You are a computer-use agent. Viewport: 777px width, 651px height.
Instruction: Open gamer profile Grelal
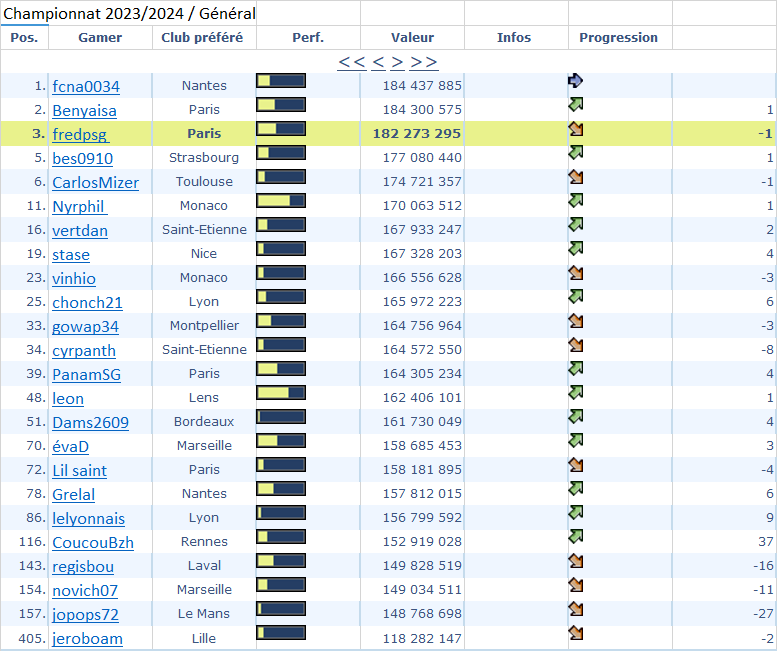click(74, 494)
